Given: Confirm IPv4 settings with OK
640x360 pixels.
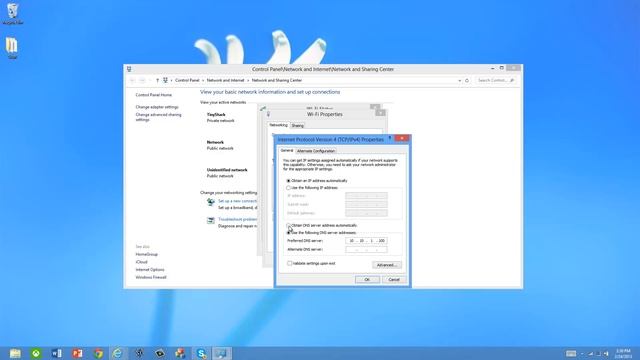Looking at the screenshot, I should click(x=367, y=280).
